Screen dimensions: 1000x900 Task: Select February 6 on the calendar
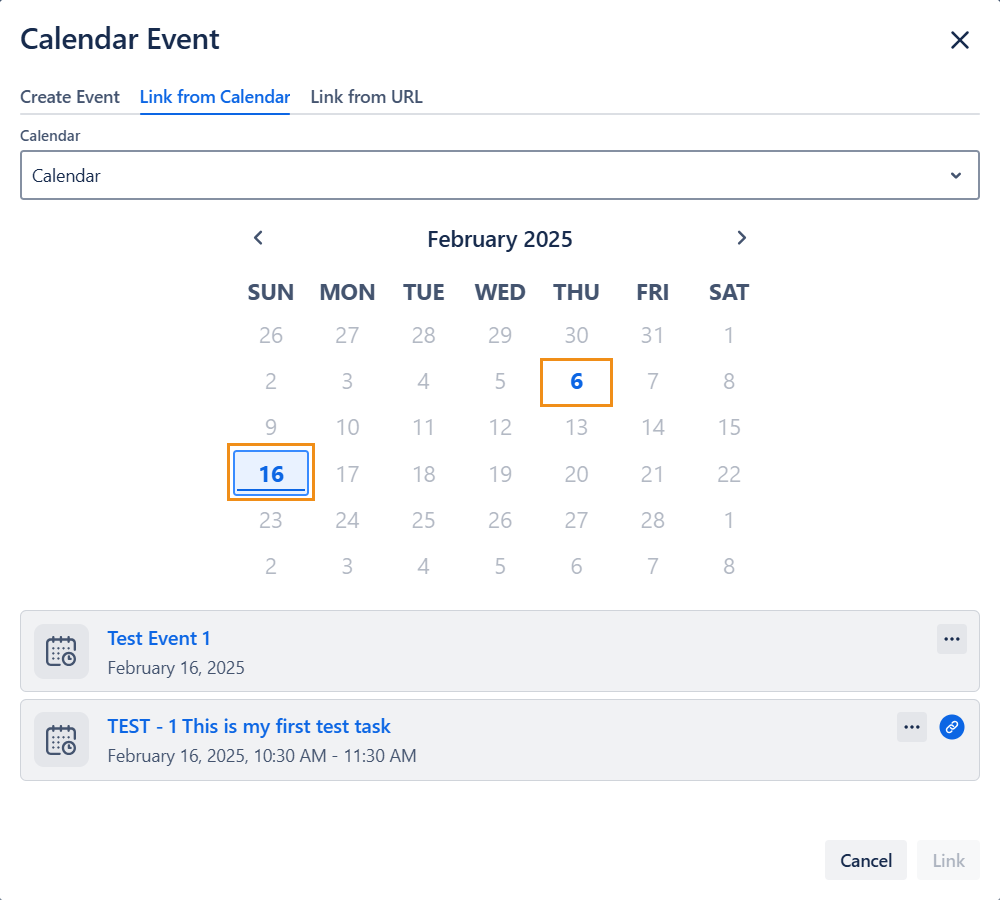click(576, 382)
